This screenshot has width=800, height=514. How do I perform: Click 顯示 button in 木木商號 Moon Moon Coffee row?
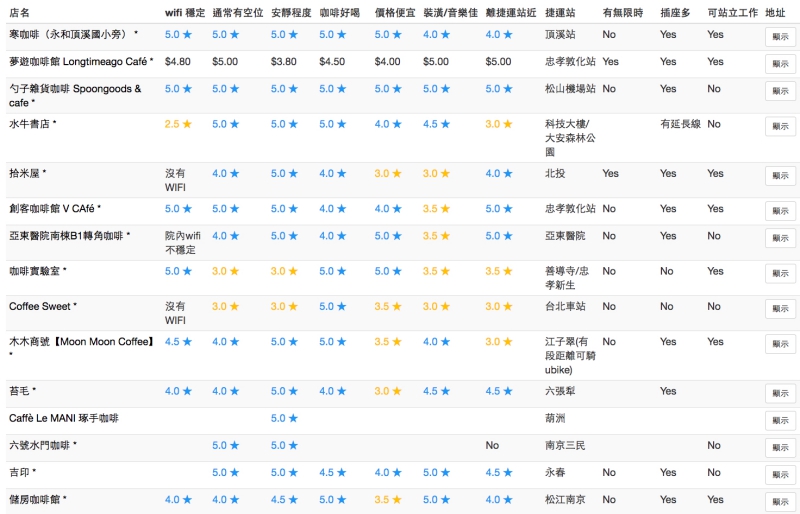(x=780, y=344)
